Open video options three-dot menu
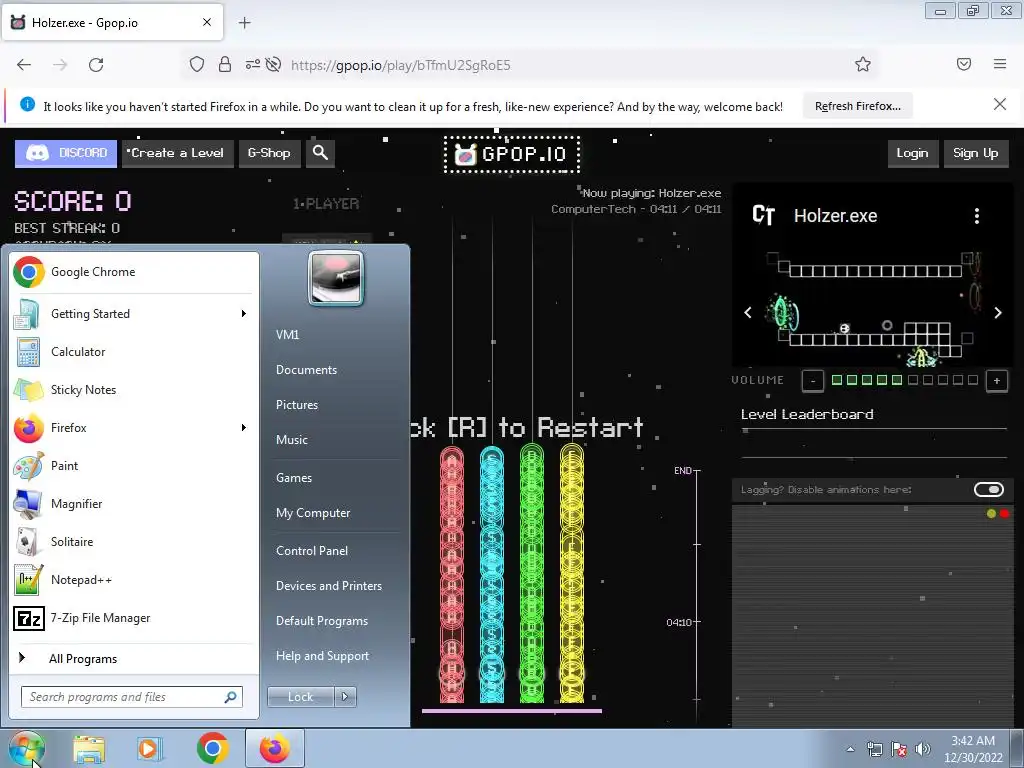Viewport: 1024px width, 768px height. point(977,216)
